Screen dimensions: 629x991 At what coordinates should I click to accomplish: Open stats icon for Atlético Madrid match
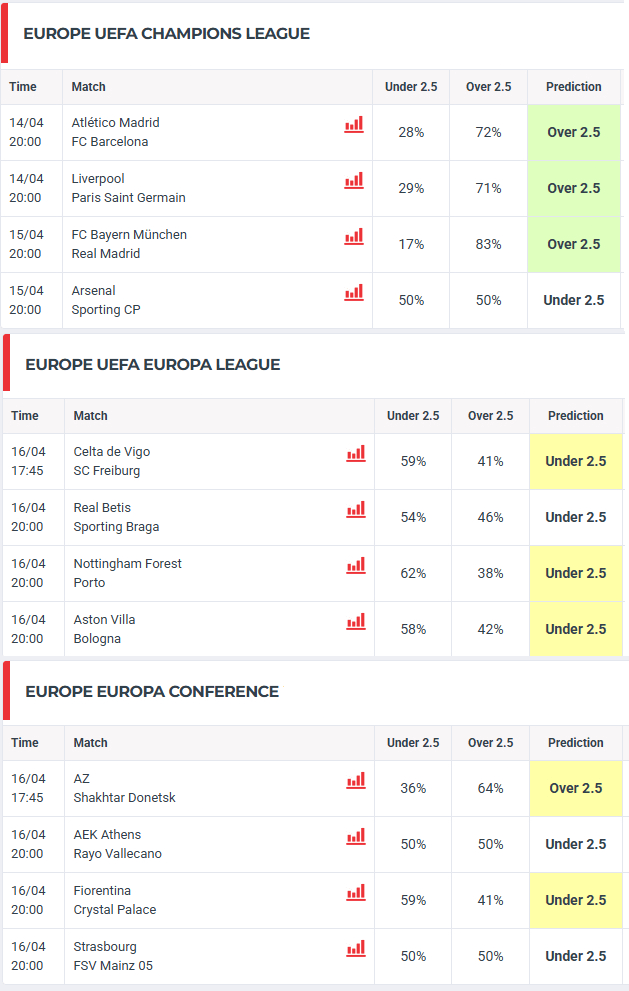tap(354, 124)
